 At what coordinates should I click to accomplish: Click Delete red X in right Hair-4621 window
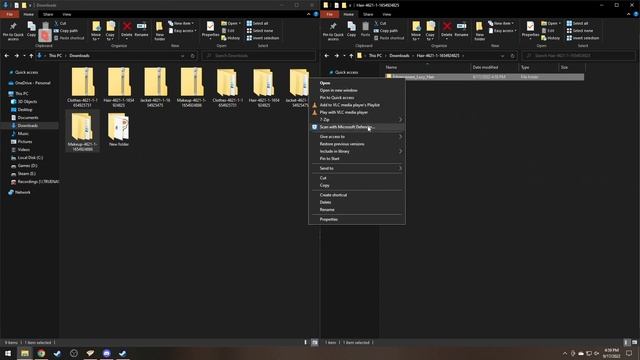(447, 29)
